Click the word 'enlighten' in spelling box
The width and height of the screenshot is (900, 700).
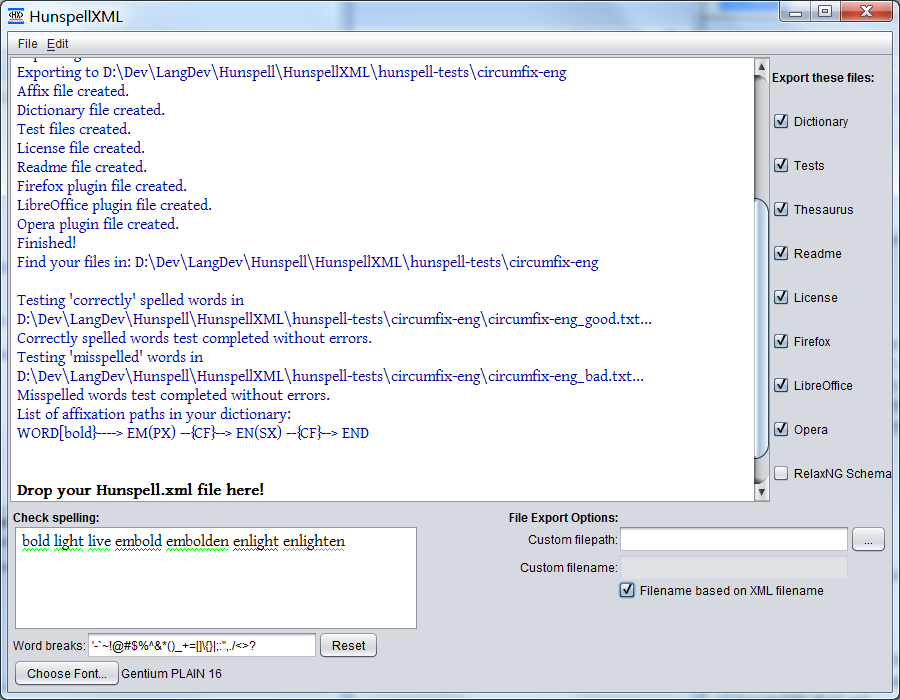pos(313,541)
